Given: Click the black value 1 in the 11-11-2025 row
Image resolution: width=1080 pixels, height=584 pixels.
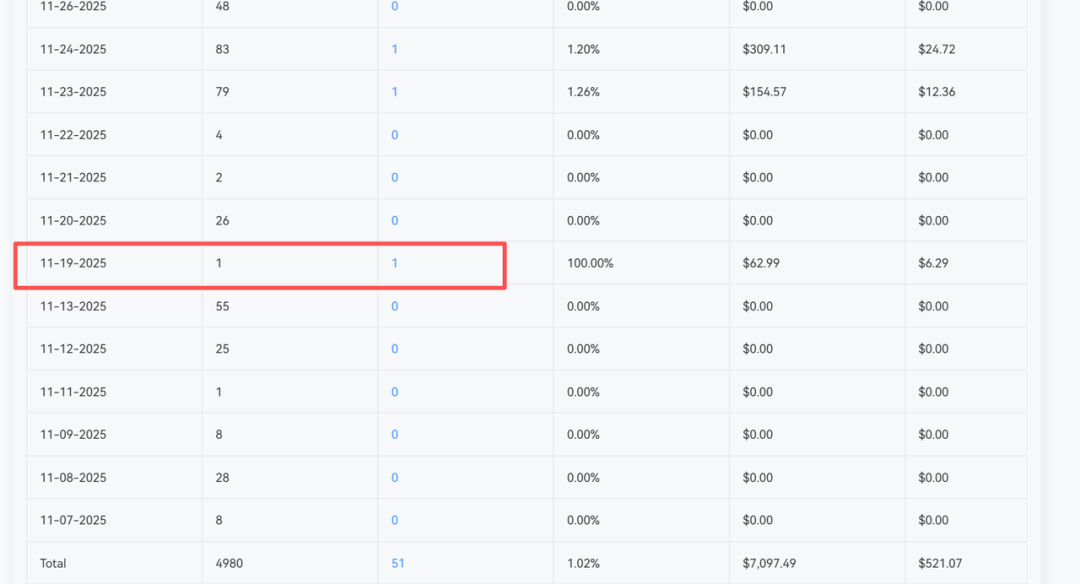Looking at the screenshot, I should click(219, 392).
